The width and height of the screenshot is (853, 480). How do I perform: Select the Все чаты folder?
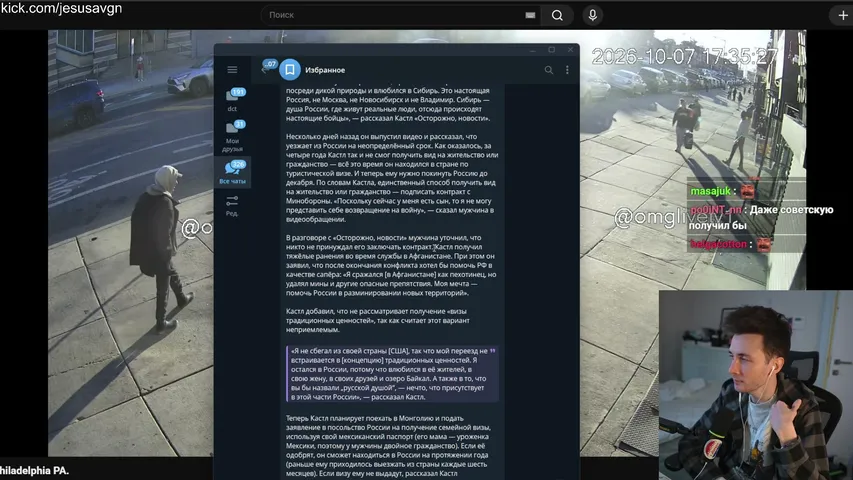tap(233, 171)
